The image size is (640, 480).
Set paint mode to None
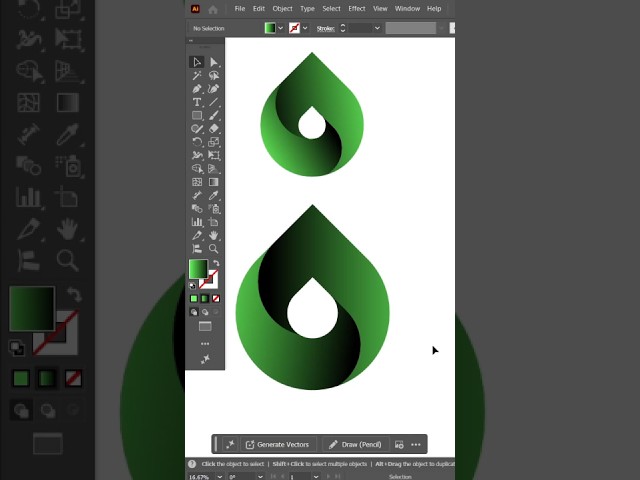216,299
